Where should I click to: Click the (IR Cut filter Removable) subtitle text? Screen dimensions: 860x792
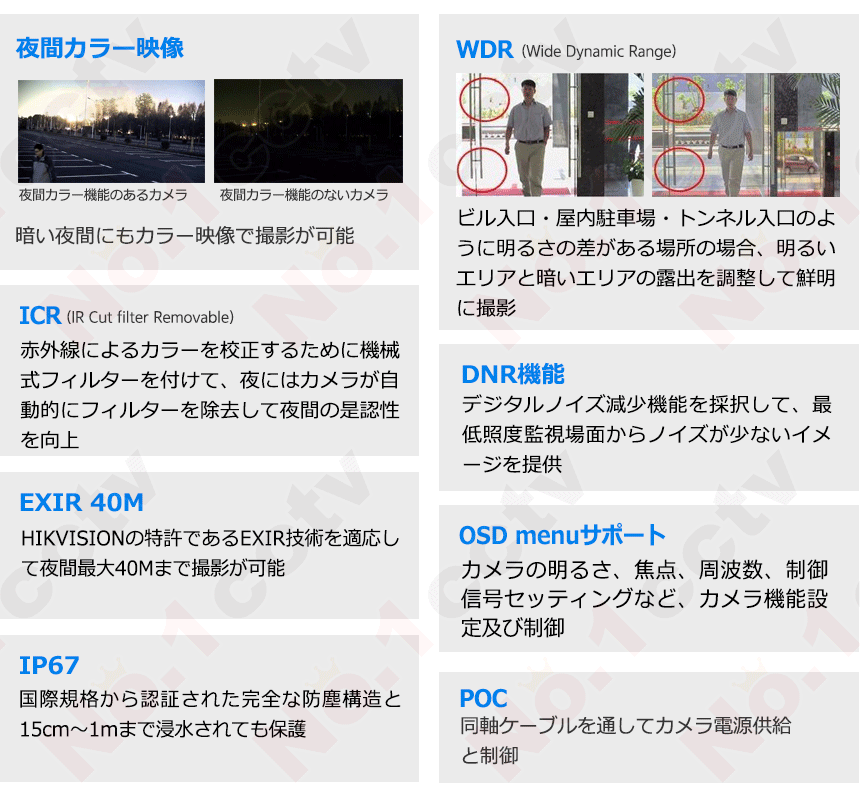tap(150, 318)
